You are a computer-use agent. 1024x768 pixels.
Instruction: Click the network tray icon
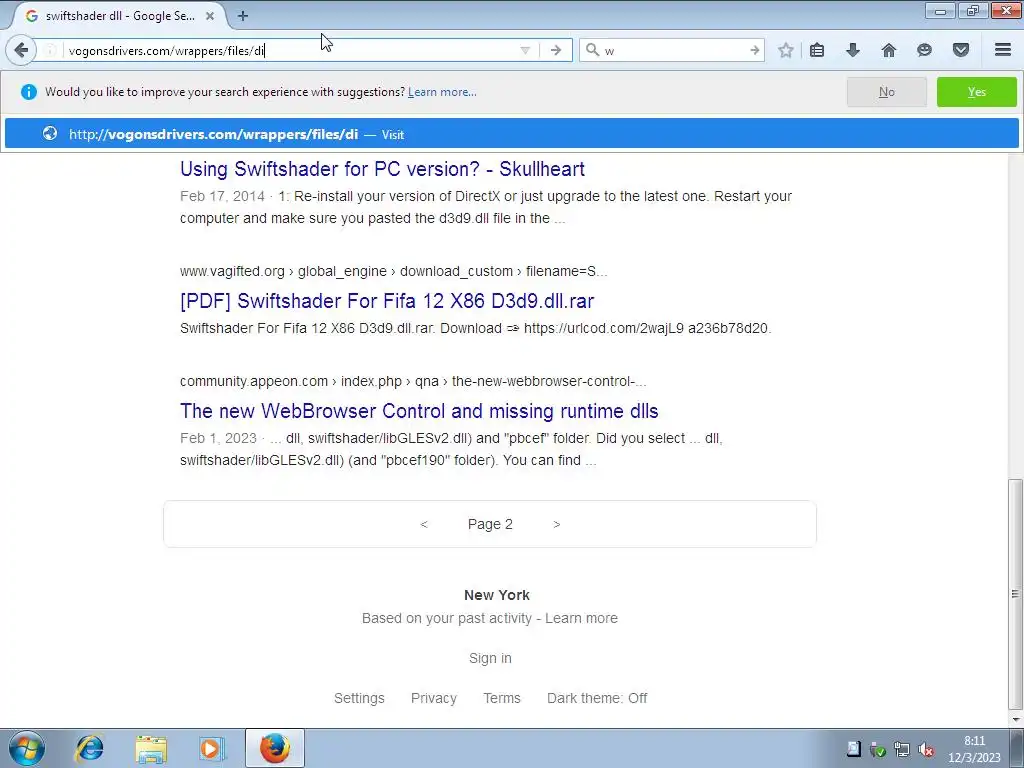(x=902, y=749)
